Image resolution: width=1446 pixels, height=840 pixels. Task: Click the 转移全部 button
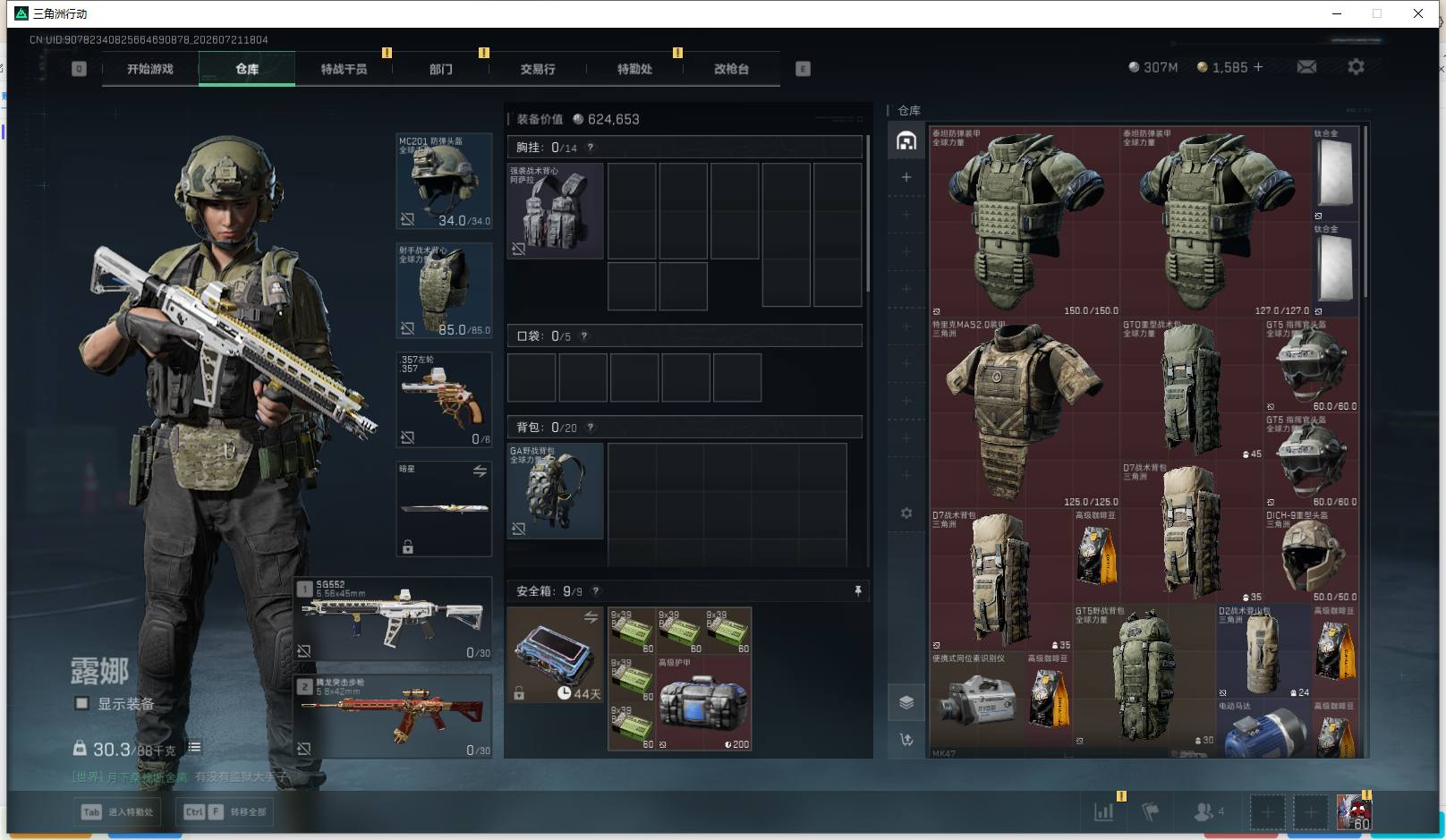point(225,812)
